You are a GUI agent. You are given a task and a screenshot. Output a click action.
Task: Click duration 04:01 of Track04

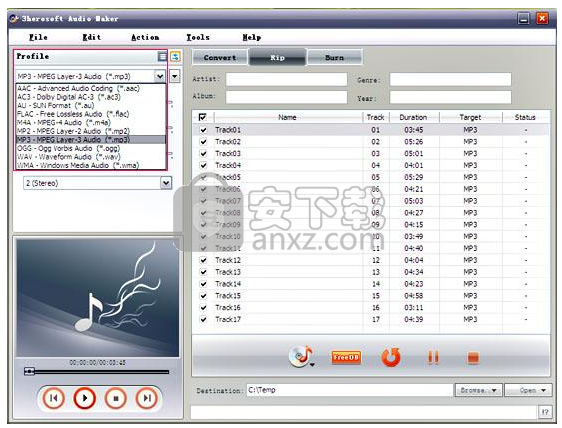pyautogui.click(x=414, y=165)
